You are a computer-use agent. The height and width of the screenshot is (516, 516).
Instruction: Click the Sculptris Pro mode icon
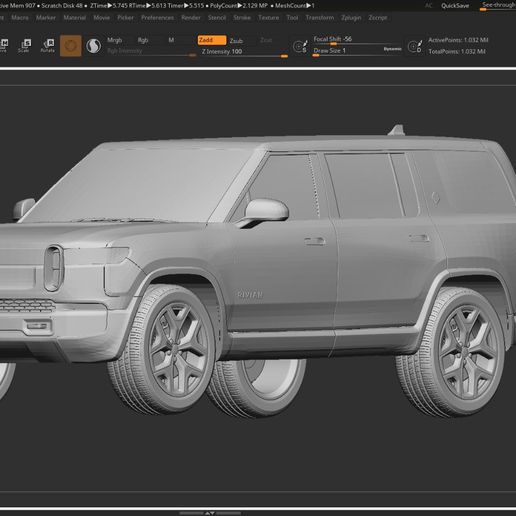coord(94,46)
